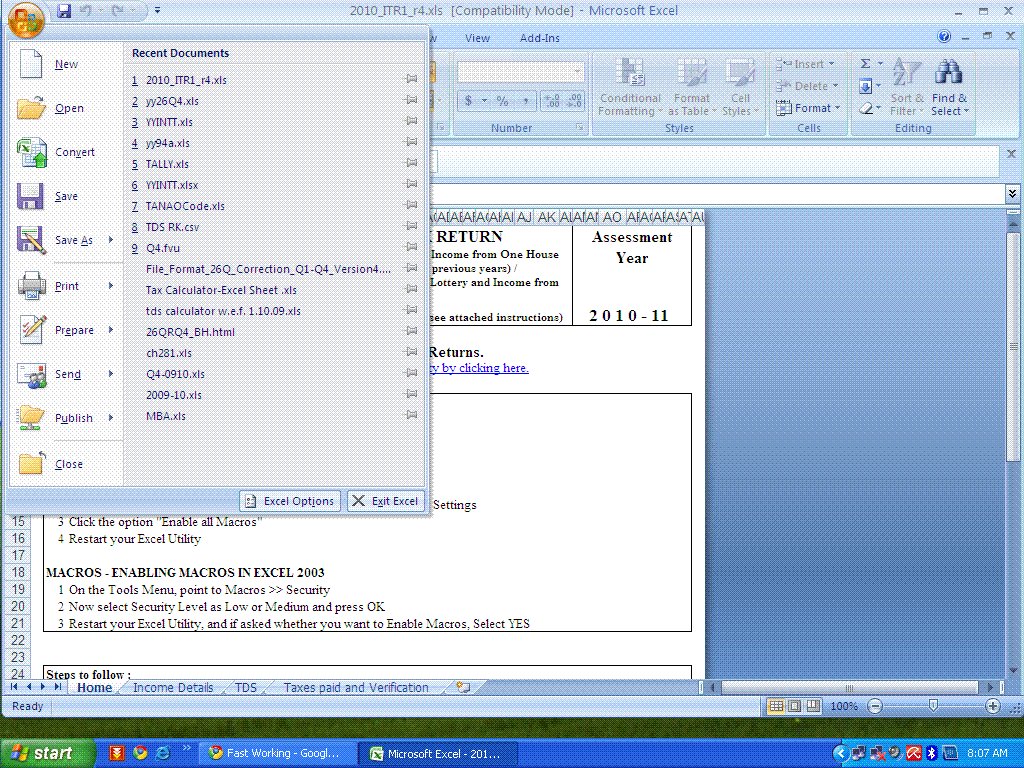Click the New document icon
The height and width of the screenshot is (768, 1024).
(x=31, y=64)
